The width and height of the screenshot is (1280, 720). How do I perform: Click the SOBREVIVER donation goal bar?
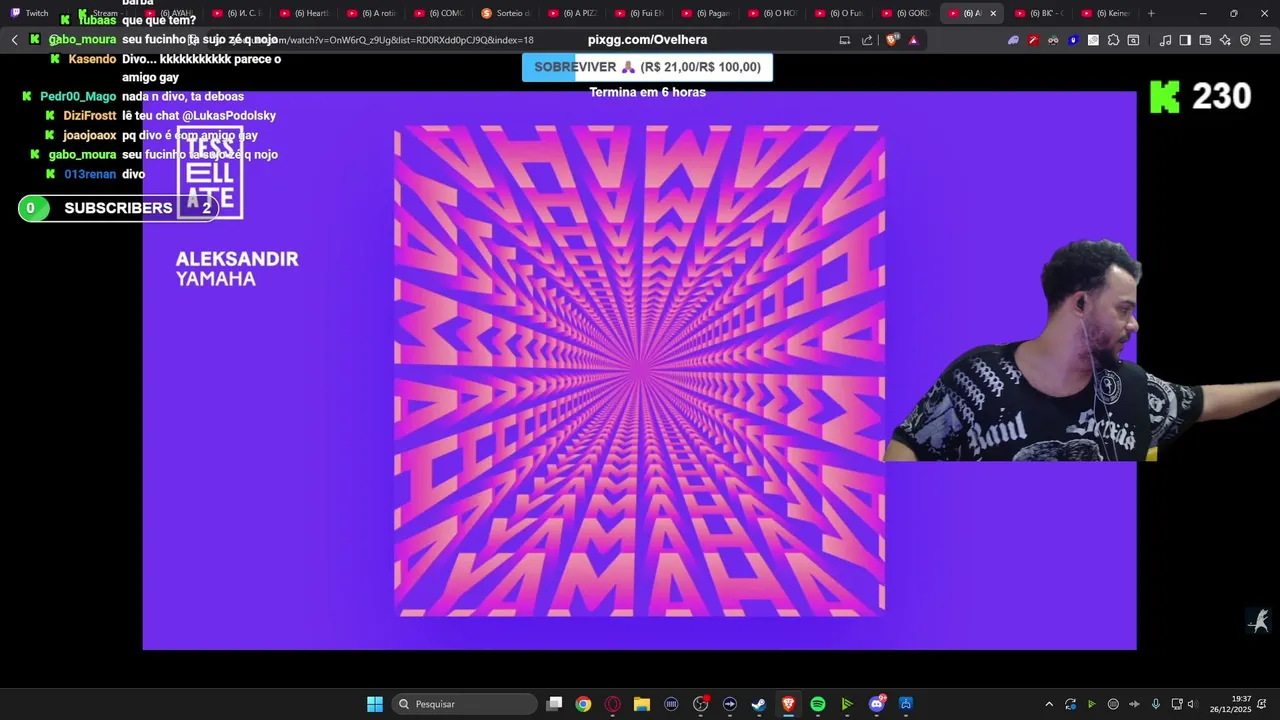point(647,67)
